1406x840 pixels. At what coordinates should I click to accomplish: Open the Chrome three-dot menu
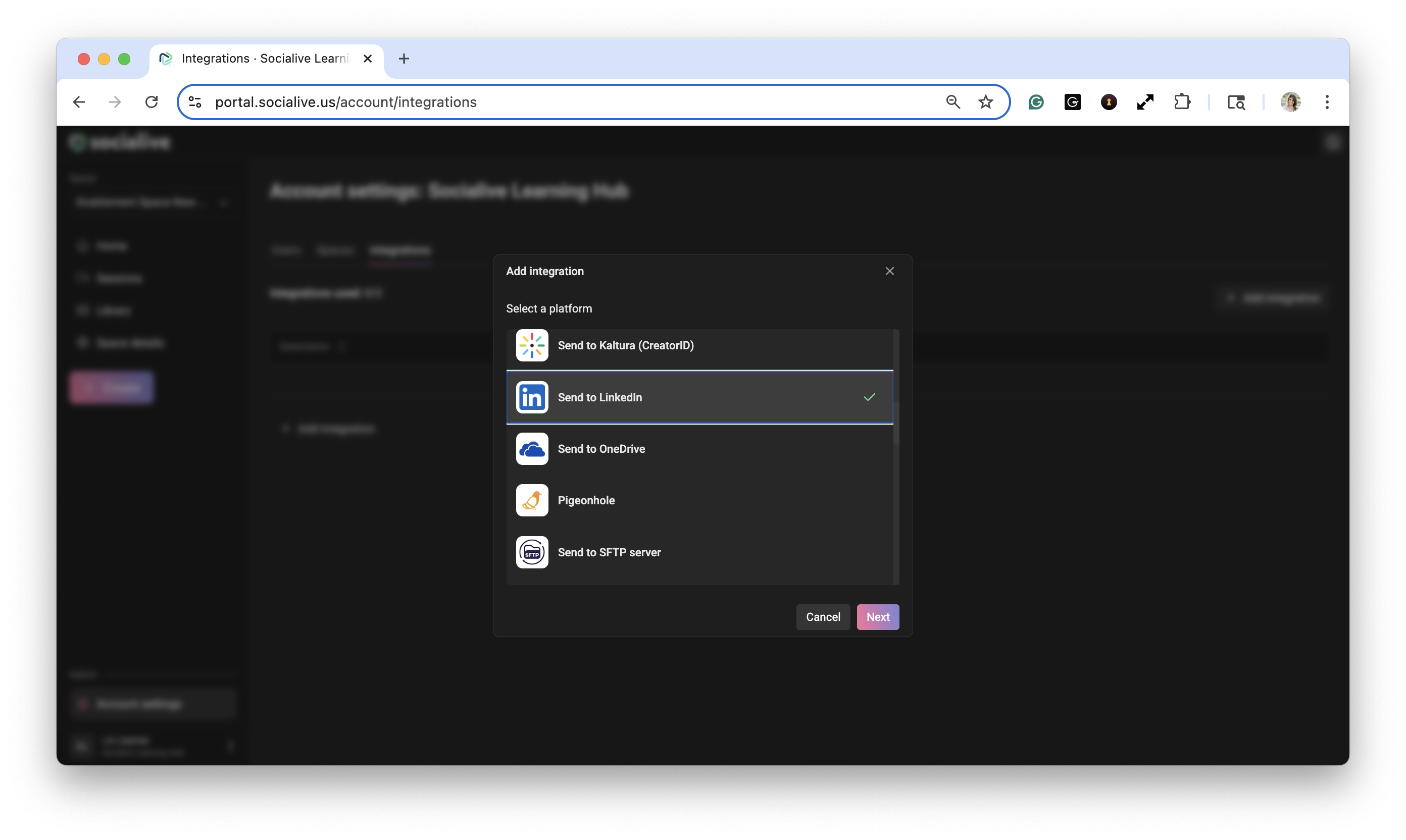point(1327,102)
